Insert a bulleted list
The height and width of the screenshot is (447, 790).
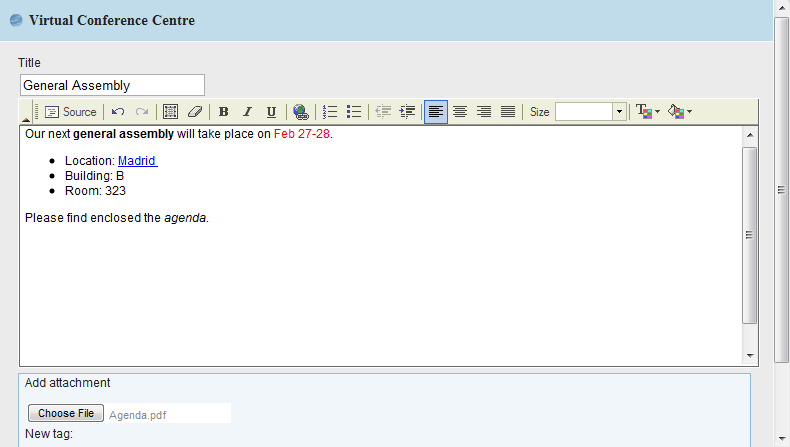(354, 112)
